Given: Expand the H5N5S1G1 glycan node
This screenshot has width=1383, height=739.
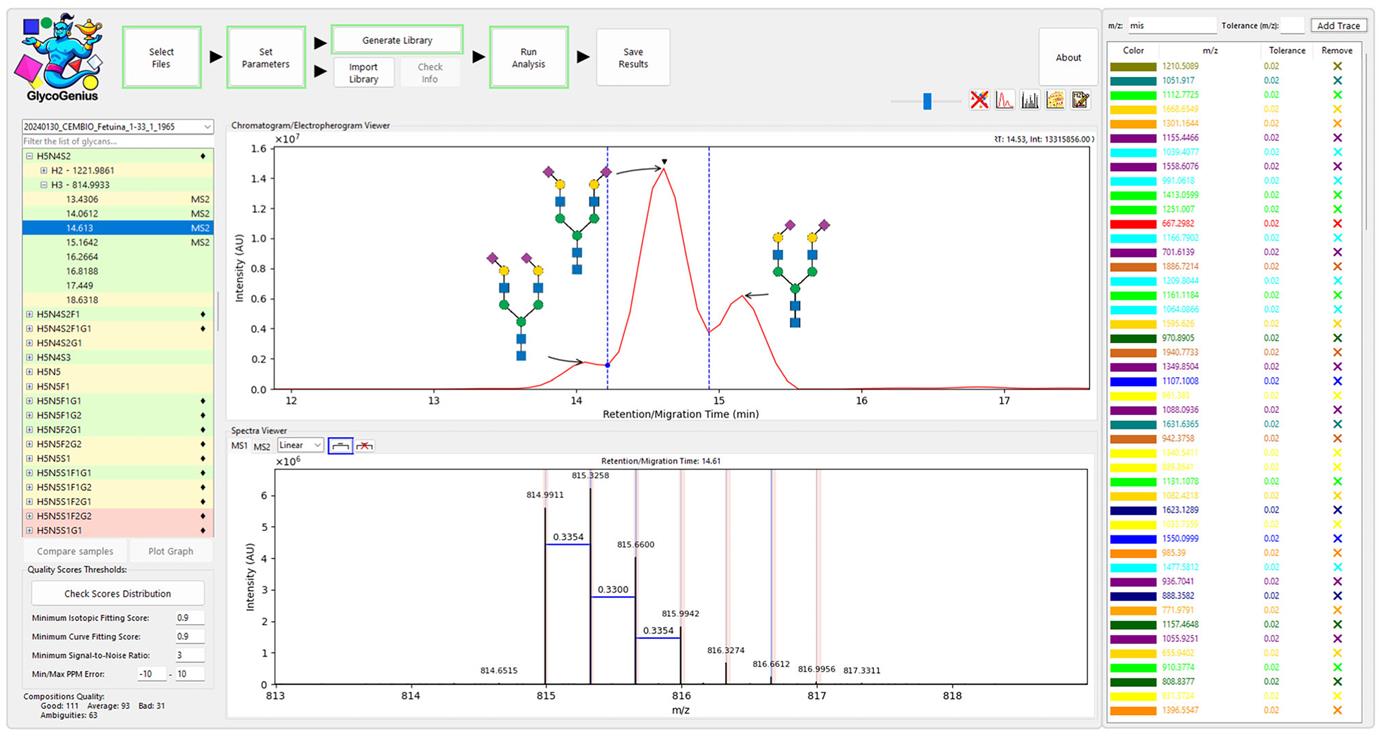Looking at the screenshot, I should pos(29,530).
